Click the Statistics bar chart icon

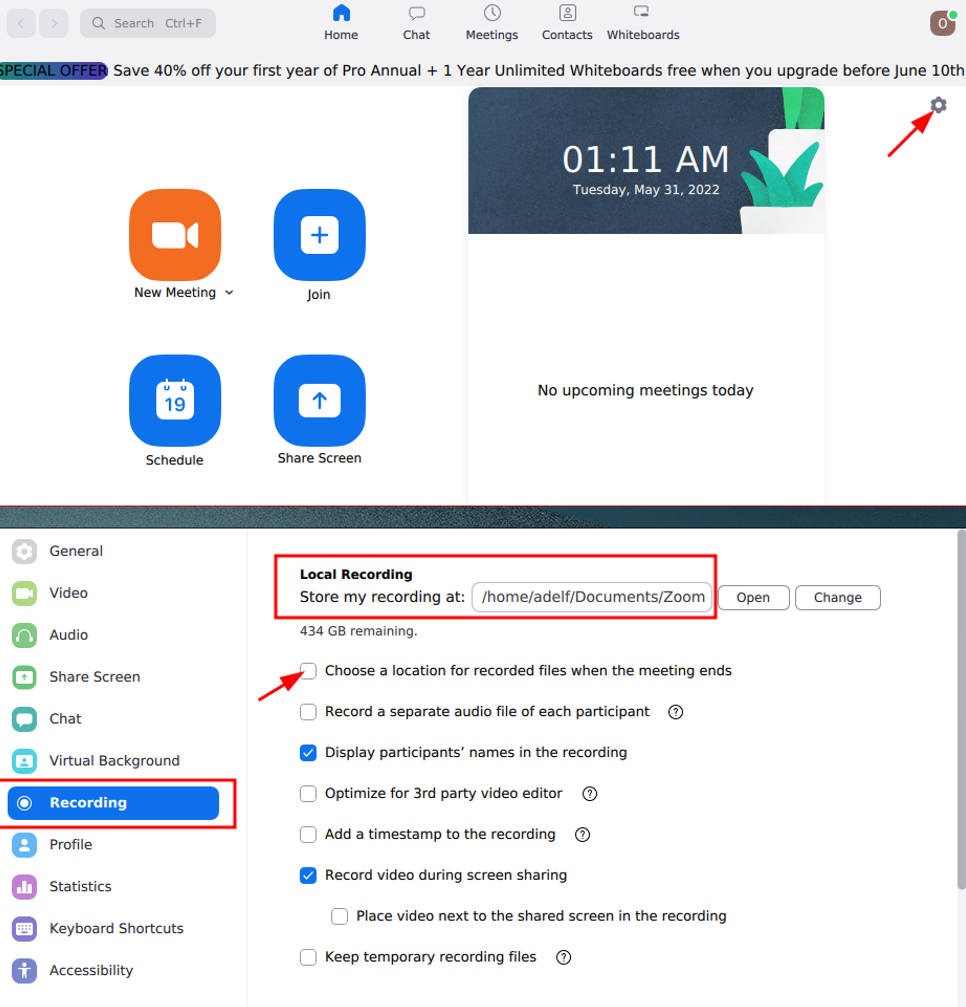[24, 887]
